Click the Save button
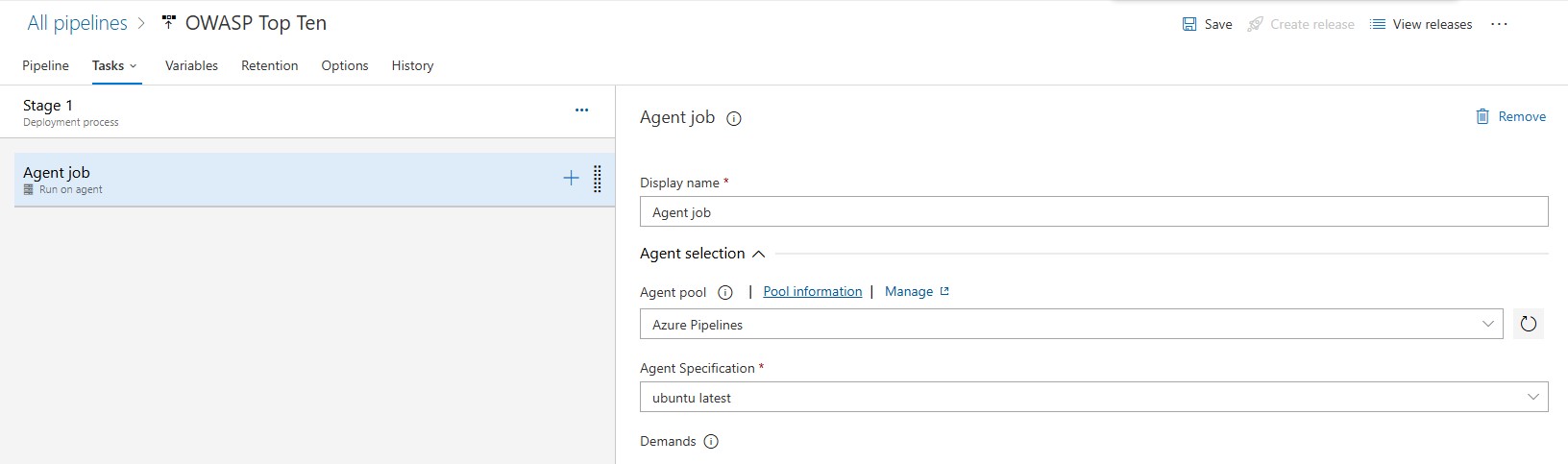This screenshot has width=1568, height=464. click(1207, 24)
